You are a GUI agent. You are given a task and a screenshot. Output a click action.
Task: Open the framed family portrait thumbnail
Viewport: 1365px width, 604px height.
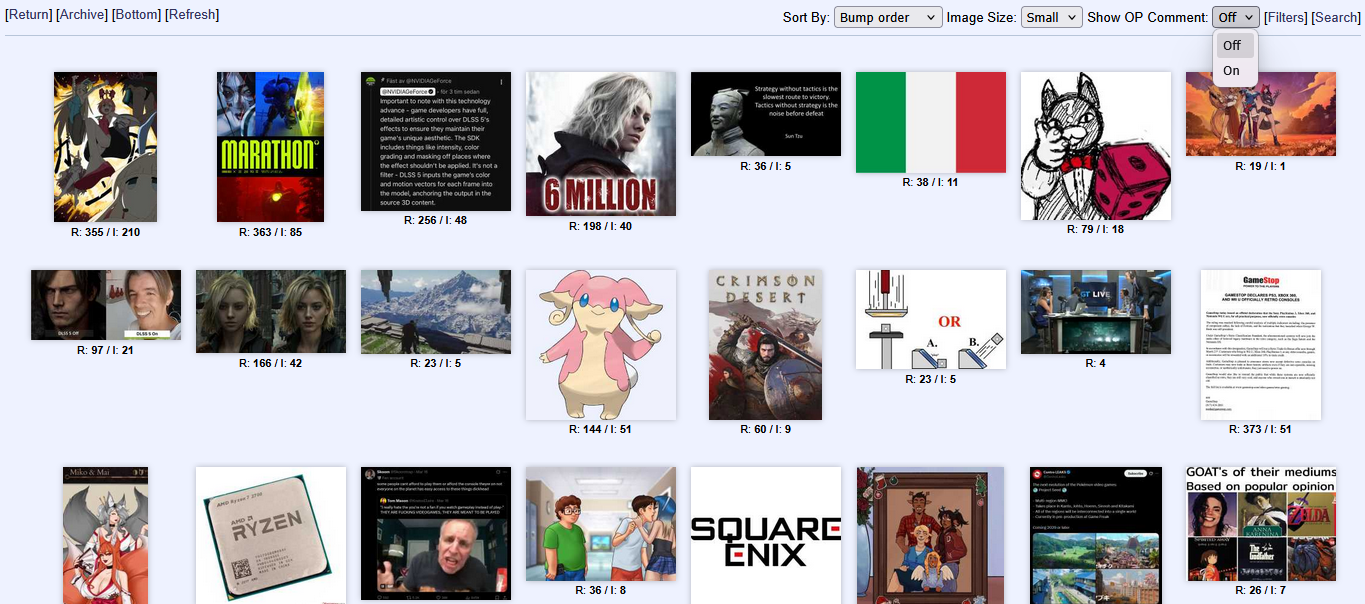point(931,535)
